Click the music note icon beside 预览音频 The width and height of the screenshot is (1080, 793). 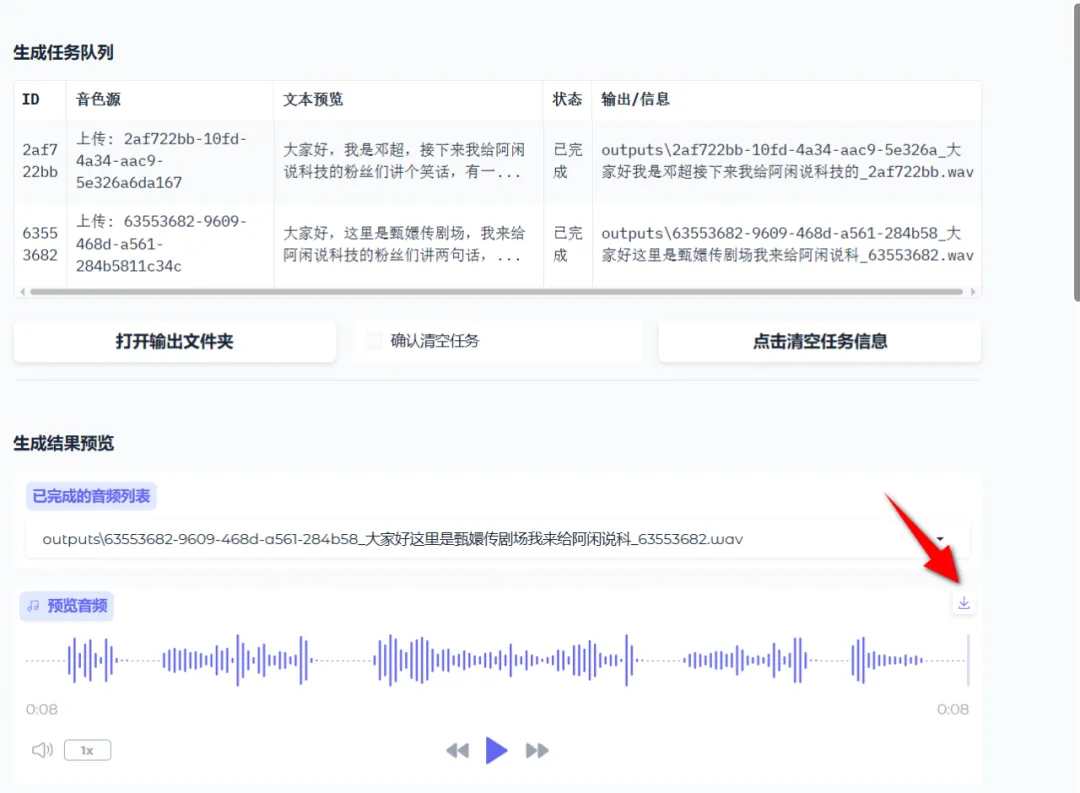34,606
